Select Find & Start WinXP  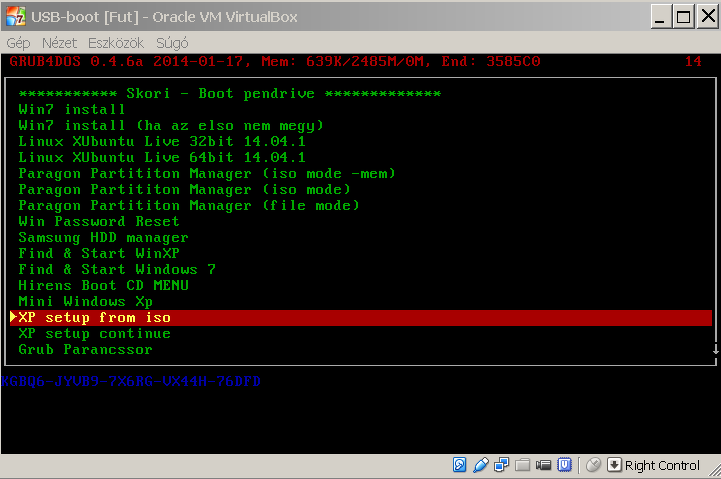tap(99, 253)
